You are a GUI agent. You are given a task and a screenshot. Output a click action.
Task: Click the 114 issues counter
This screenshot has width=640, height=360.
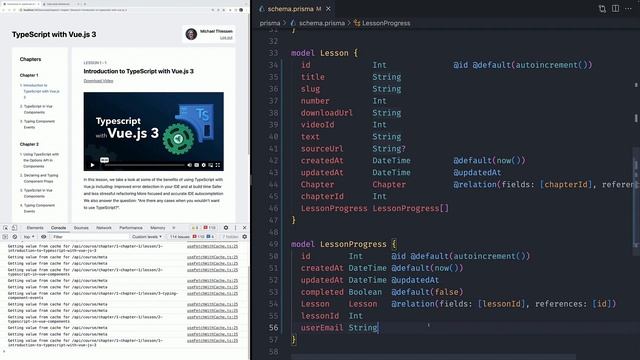click(x=192, y=237)
